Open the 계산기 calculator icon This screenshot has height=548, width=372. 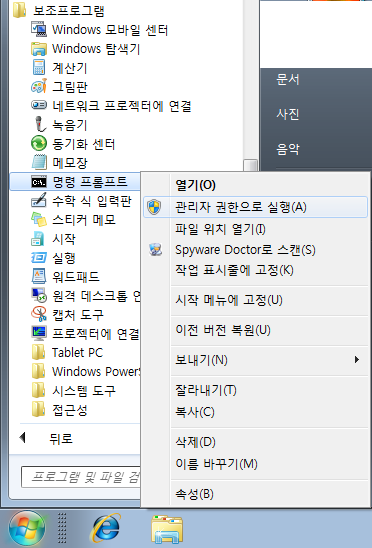point(39,67)
